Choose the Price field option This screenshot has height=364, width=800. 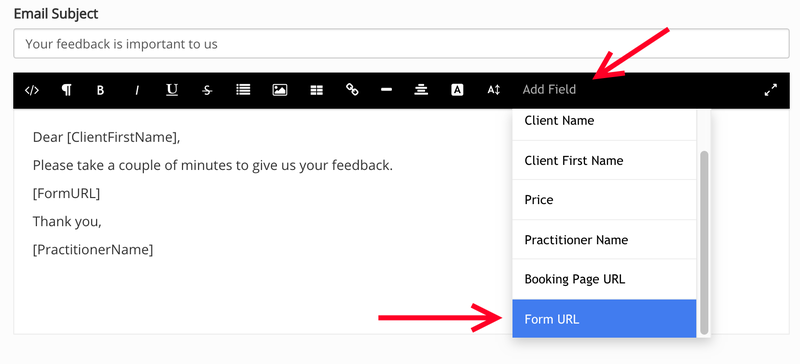coord(604,200)
